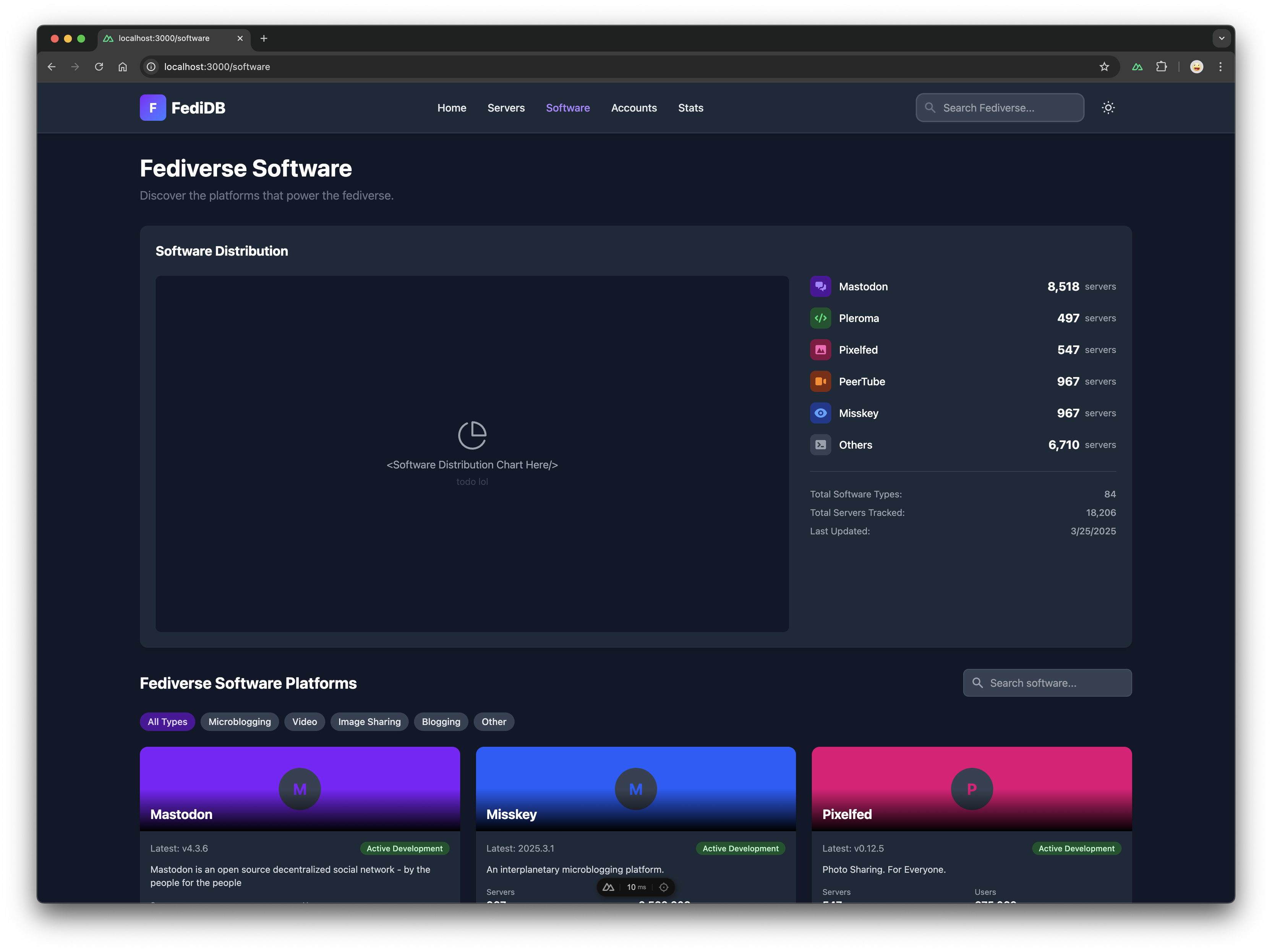The width and height of the screenshot is (1272, 952).
Task: Toggle the light/dark theme sun icon
Action: tap(1108, 107)
